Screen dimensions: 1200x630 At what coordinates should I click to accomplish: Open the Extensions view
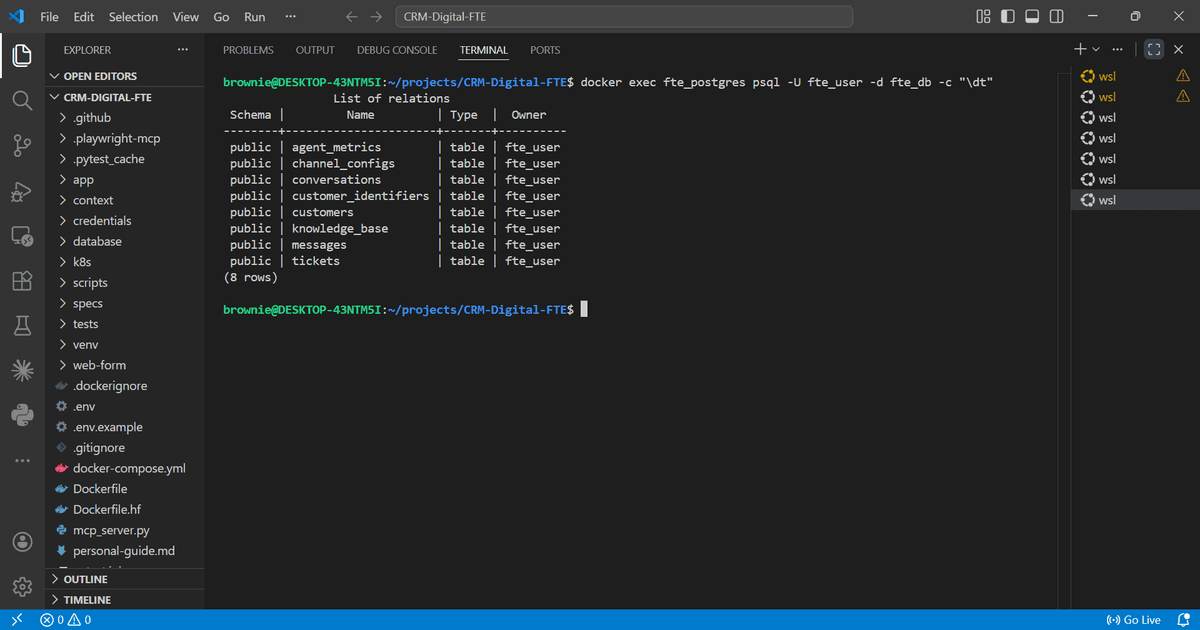[x=22, y=281]
